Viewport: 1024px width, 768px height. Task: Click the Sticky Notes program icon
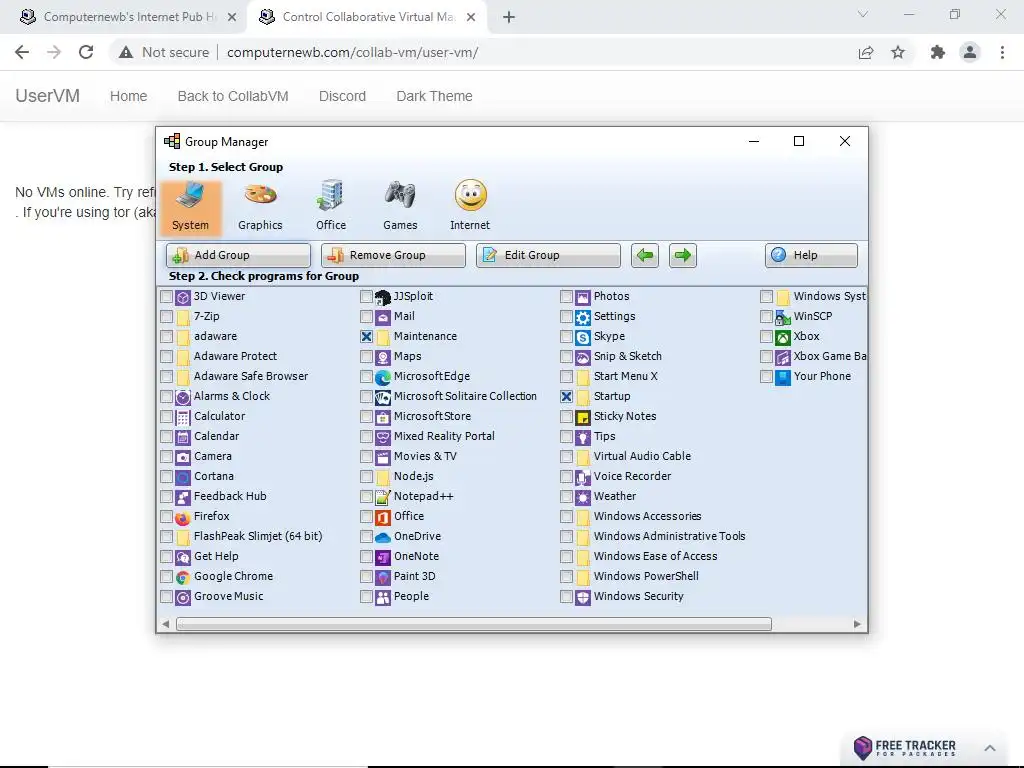tap(583, 417)
